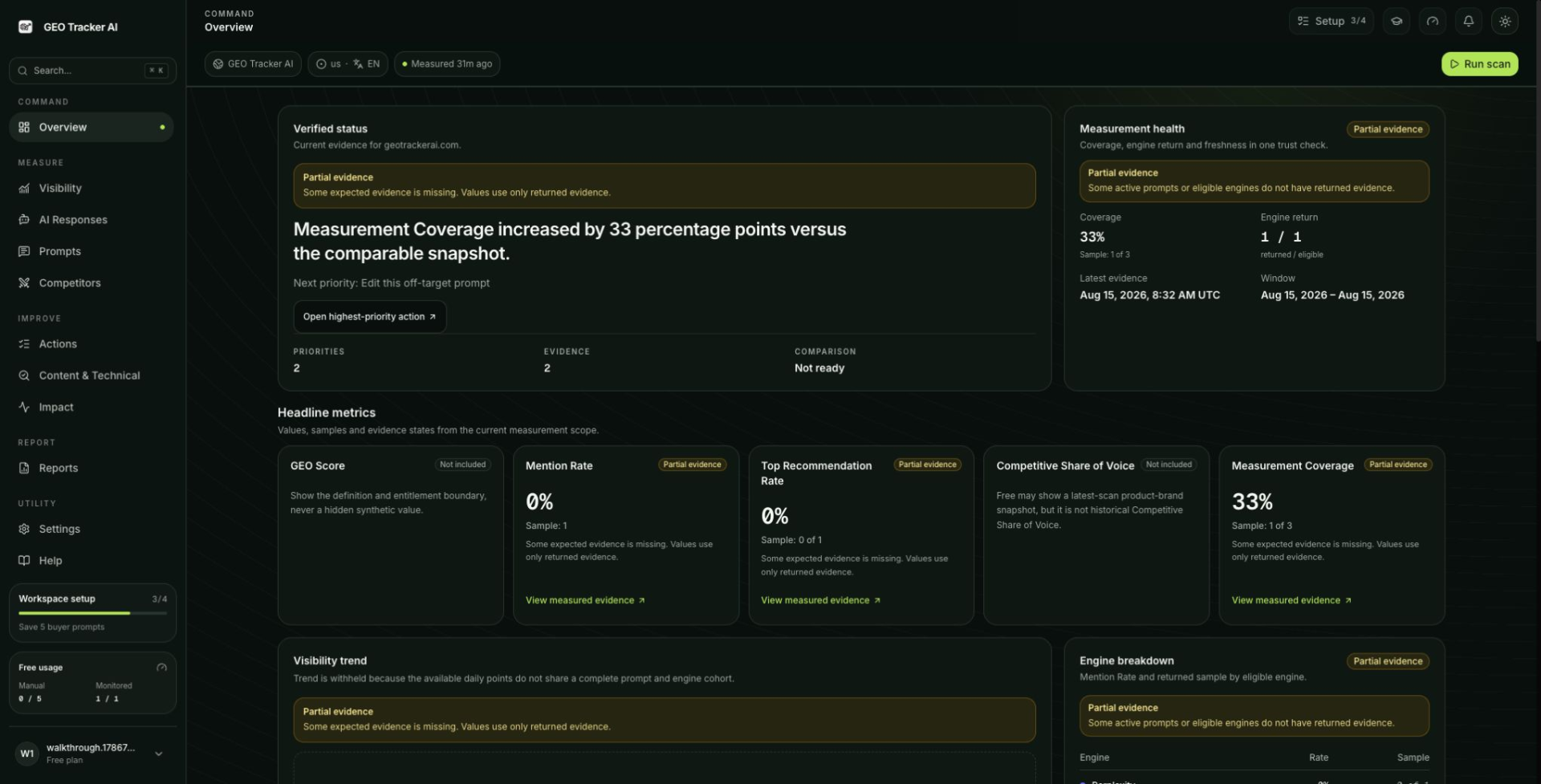Click the gauge icon in the Free usage card

pos(161,667)
